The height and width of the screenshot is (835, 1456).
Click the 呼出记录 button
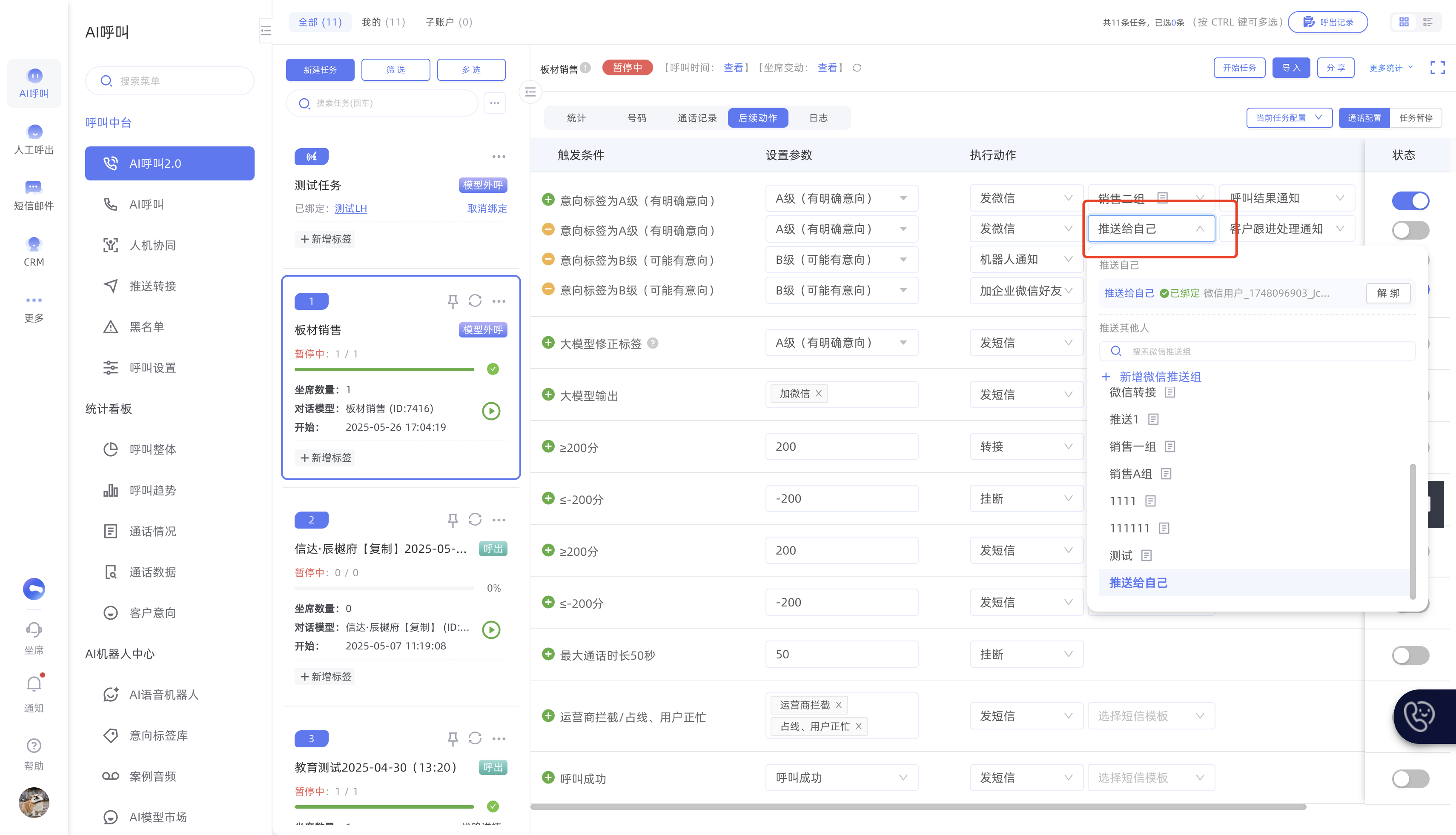point(1327,22)
